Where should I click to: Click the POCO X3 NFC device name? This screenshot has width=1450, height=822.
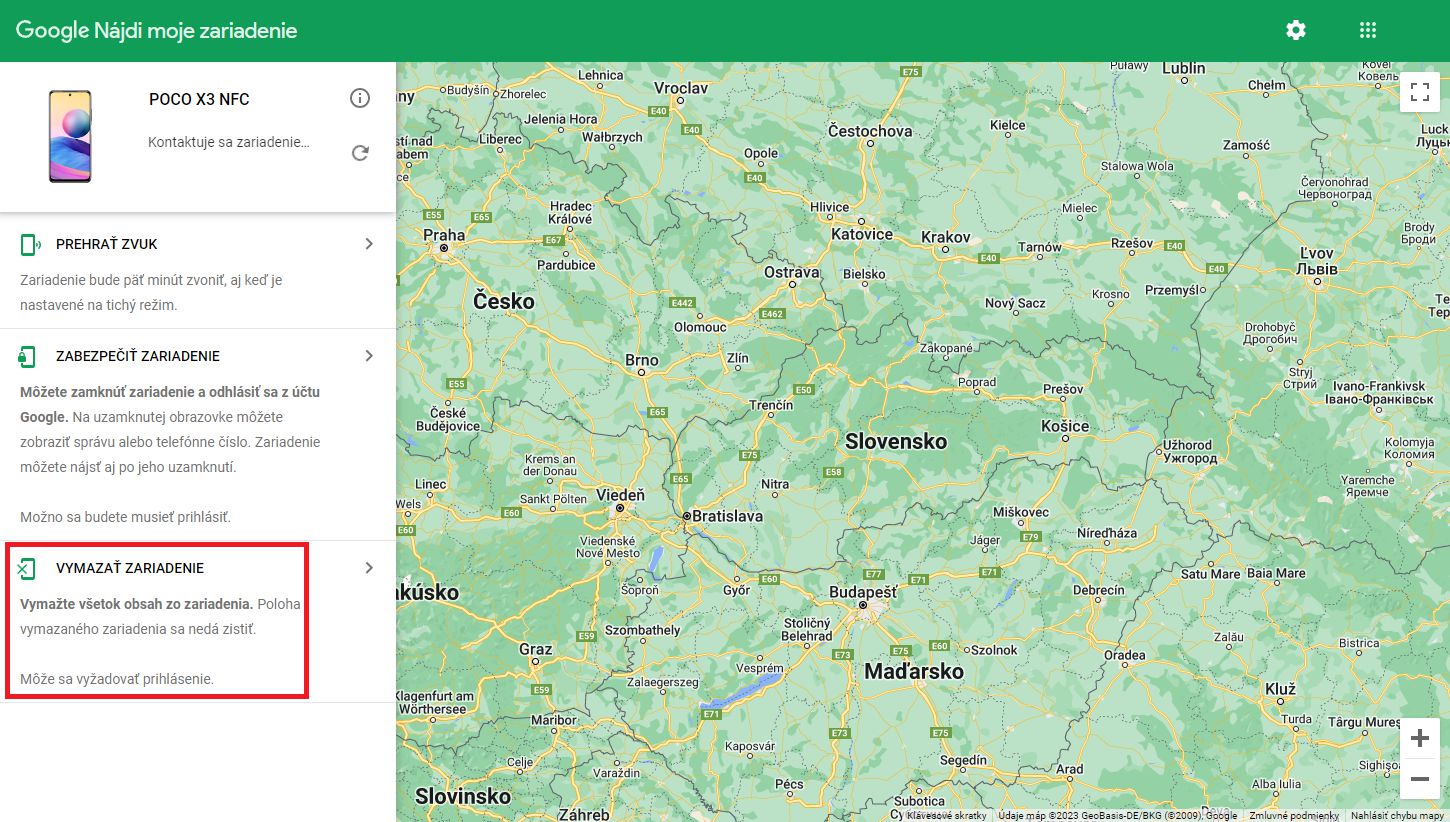coord(199,99)
